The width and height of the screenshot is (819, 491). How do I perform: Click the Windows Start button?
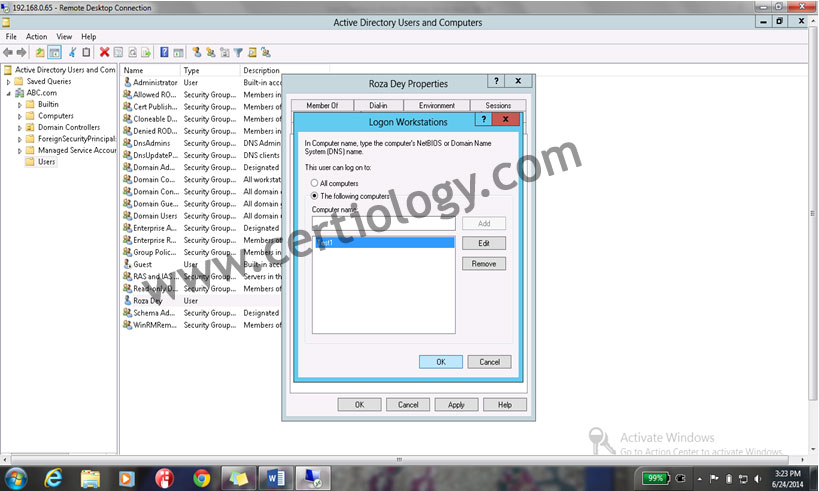[x=16, y=478]
